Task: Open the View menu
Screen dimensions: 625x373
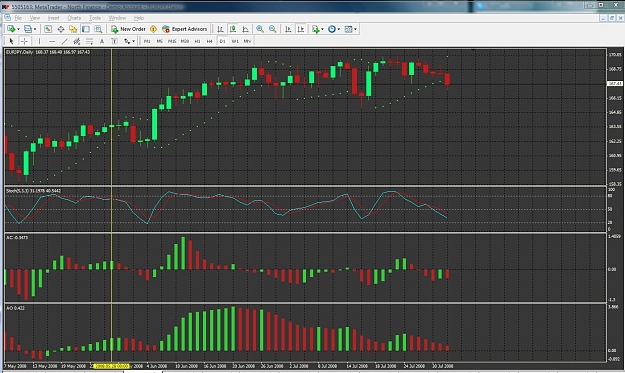Action: tap(35, 18)
